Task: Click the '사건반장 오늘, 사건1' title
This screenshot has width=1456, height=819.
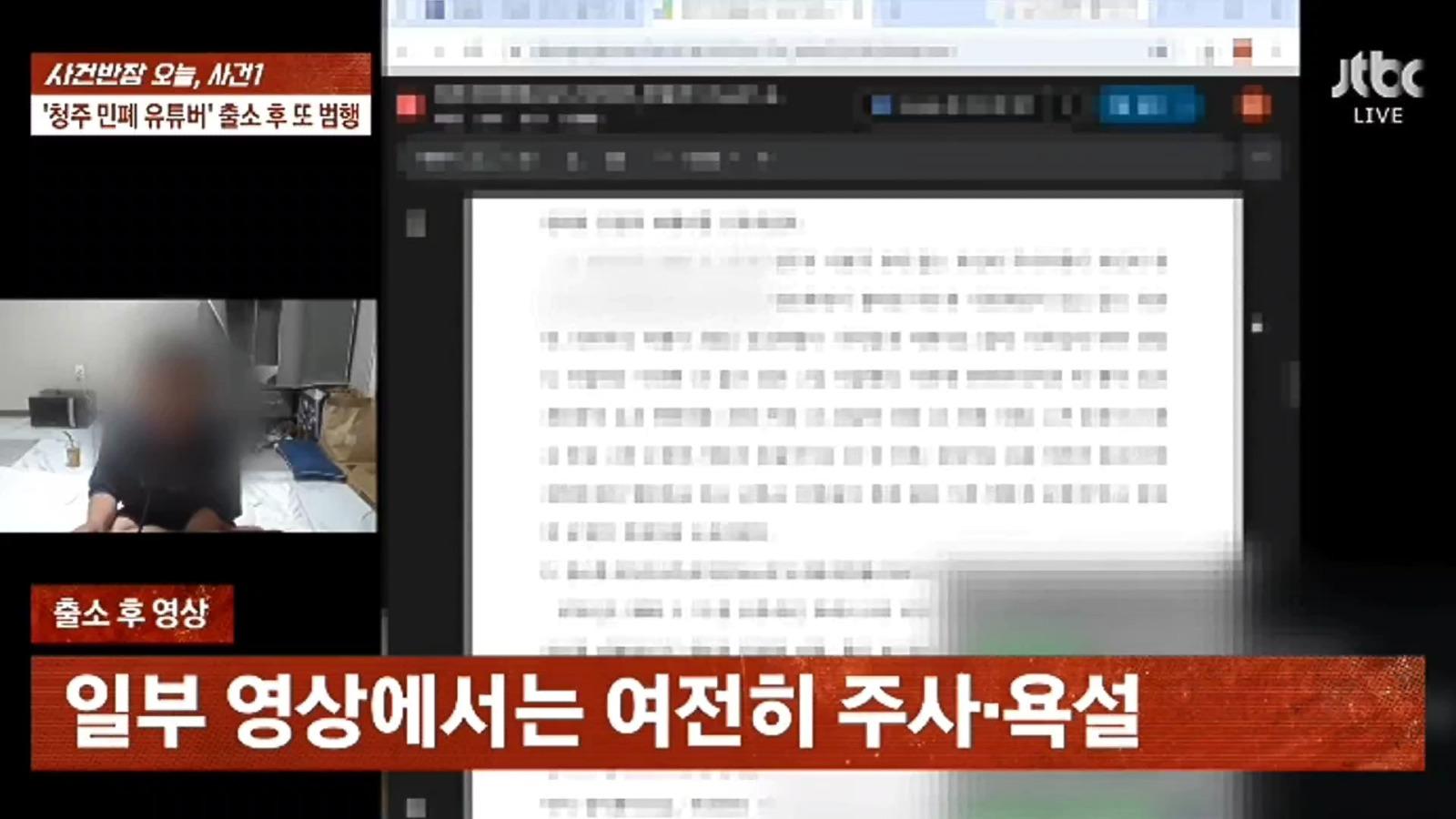Action: (155, 75)
